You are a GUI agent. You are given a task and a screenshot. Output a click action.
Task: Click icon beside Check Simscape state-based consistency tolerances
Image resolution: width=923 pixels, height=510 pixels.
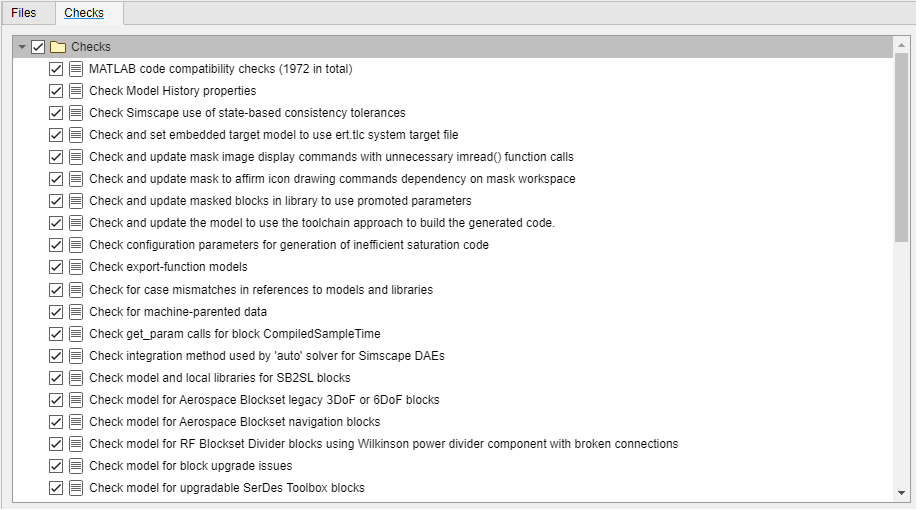point(76,113)
